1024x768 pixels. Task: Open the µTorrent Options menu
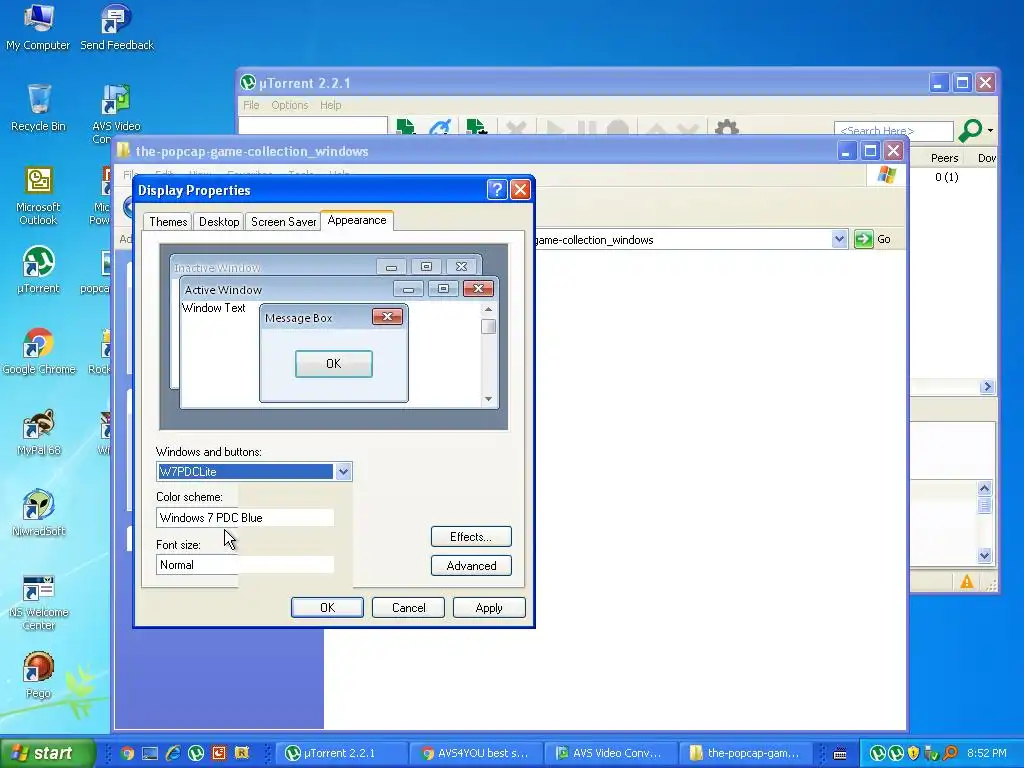pyautogui.click(x=289, y=105)
